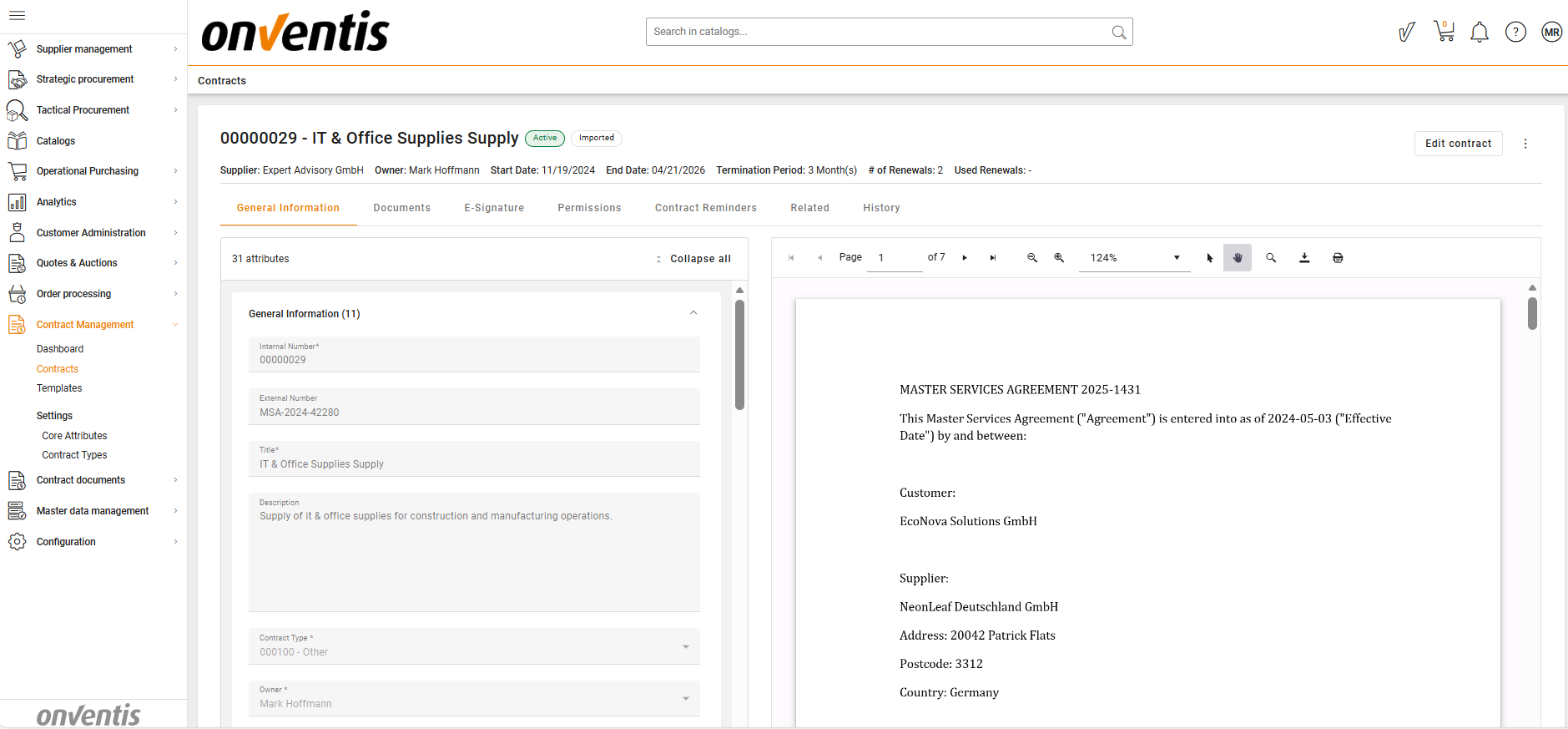Switch to the Documents tab
1568x729 pixels.
click(401, 208)
